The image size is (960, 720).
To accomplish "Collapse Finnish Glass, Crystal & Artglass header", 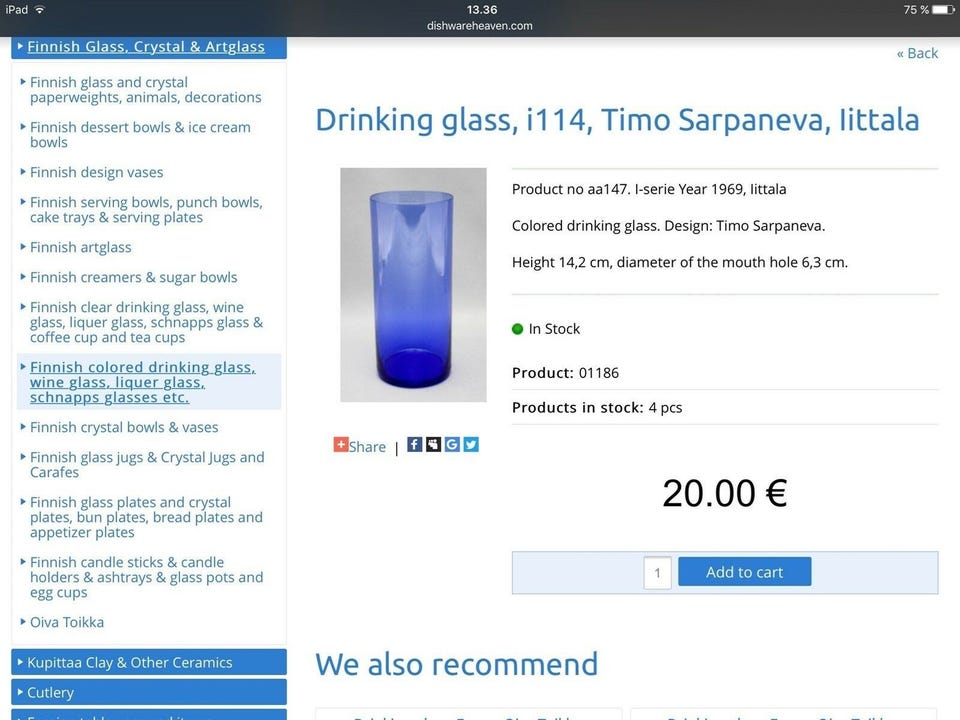I will (149, 47).
